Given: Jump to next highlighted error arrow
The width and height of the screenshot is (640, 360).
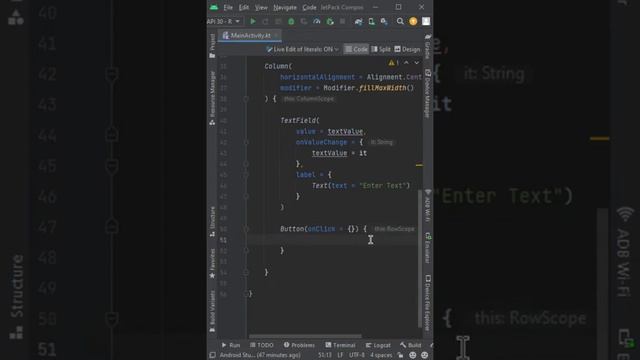Looking at the screenshot, I should [x=416, y=63].
